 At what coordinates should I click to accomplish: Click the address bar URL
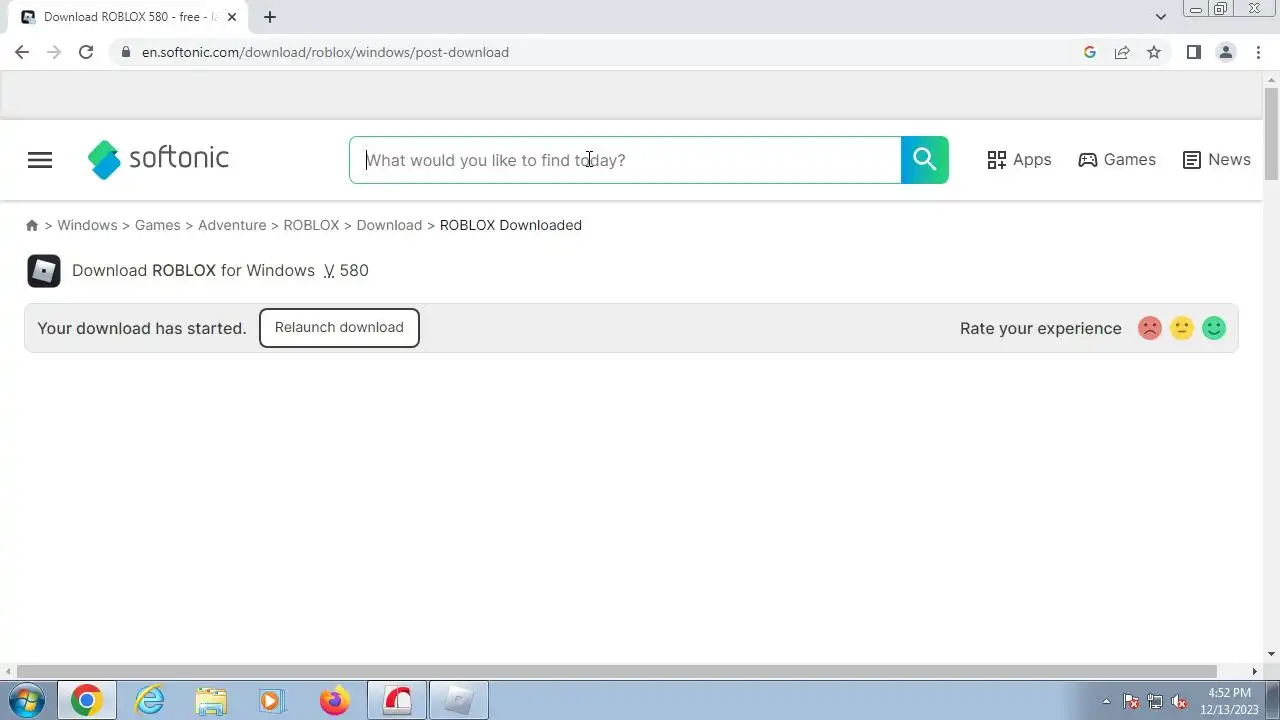coord(325,52)
